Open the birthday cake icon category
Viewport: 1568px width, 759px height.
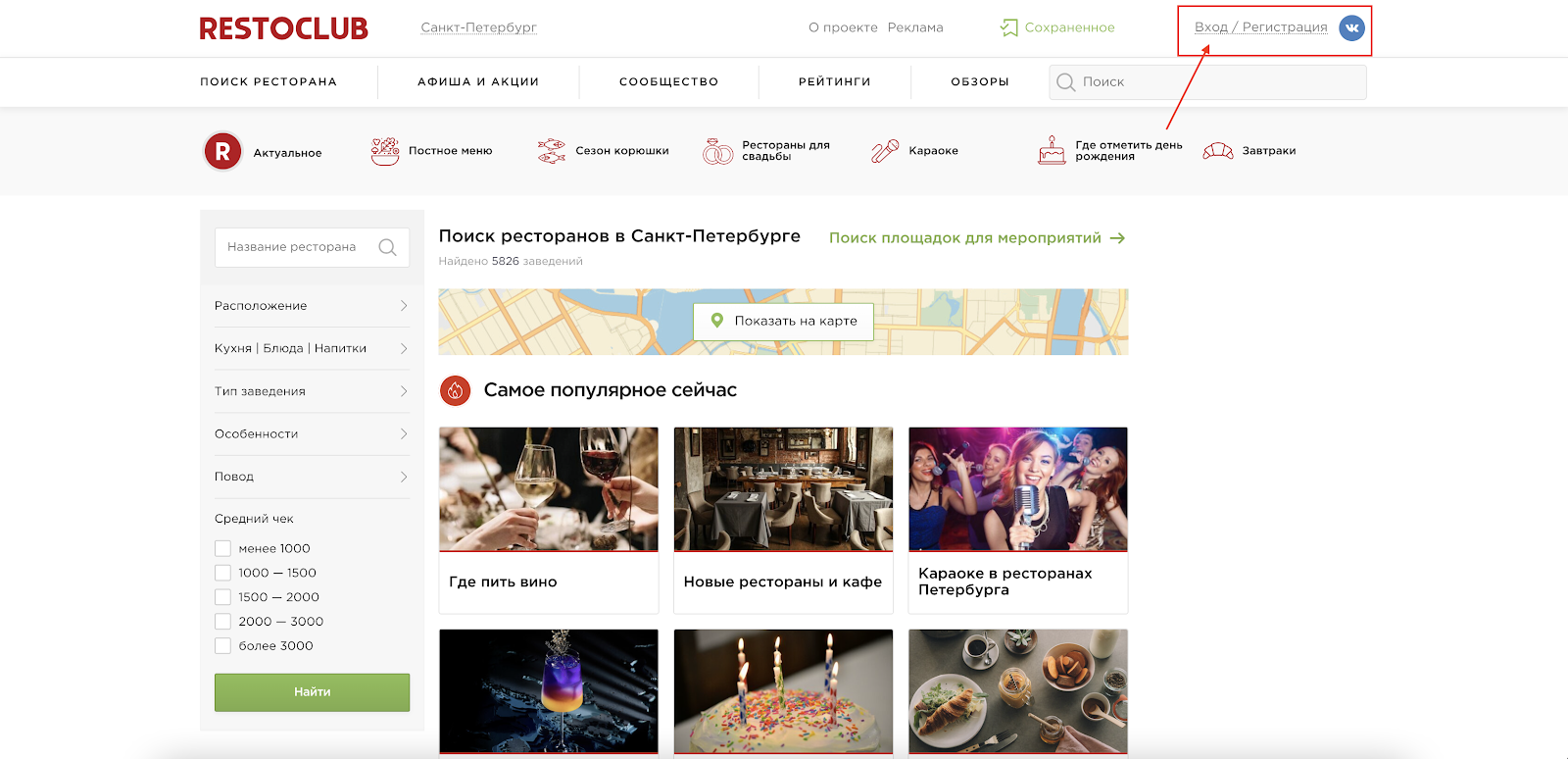coord(1052,150)
